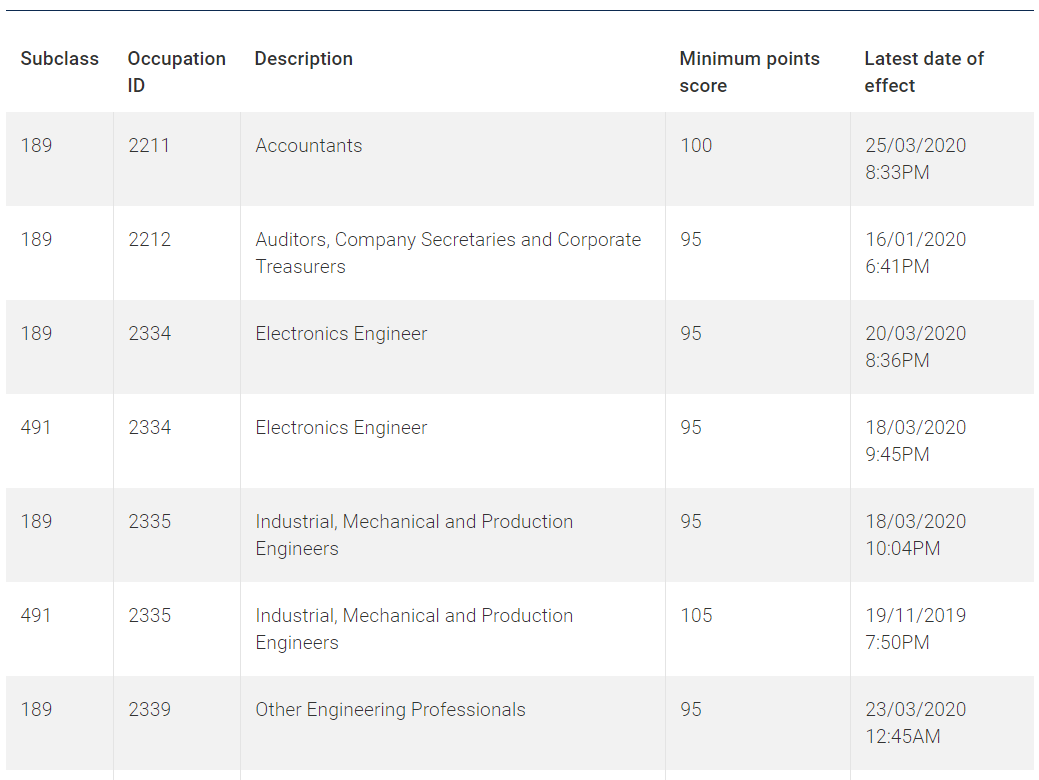The width and height of the screenshot is (1039, 780).
Task: Select the Accountants description cell
Action: [309, 146]
